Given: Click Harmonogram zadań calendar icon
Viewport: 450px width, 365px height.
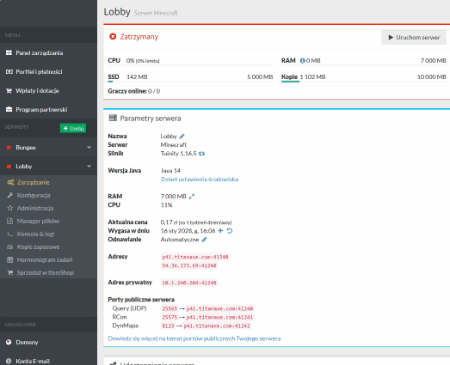Looking at the screenshot, I should click(10, 260).
